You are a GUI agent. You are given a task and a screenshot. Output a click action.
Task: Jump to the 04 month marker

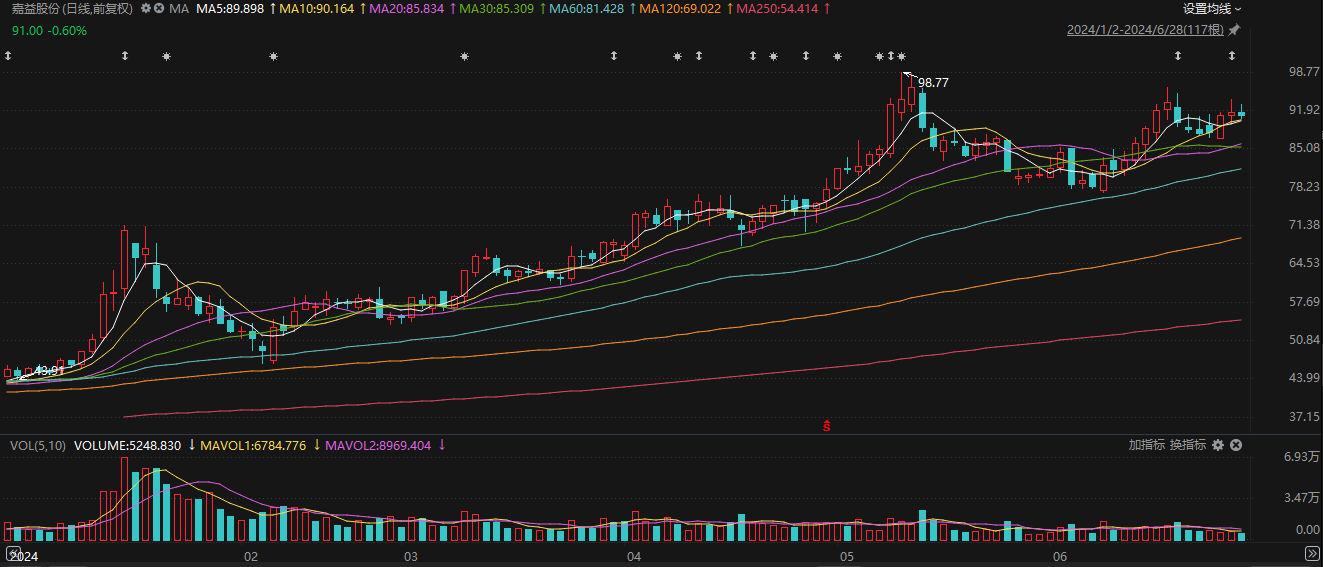633,555
